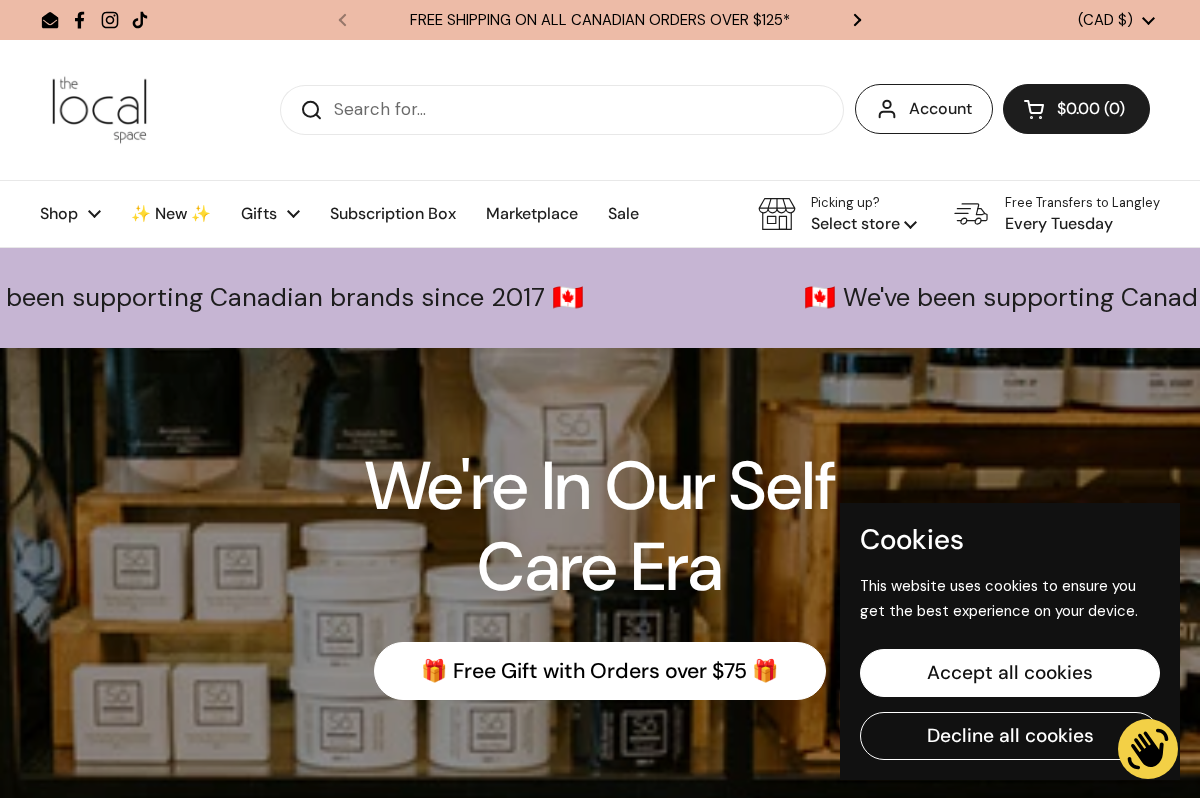Click the store pickup icon
Viewport: 1200px width, 800px height.
(x=777, y=214)
